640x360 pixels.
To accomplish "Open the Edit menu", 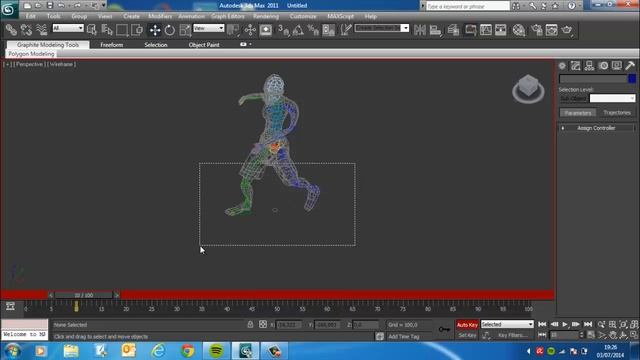I will pos(30,16).
